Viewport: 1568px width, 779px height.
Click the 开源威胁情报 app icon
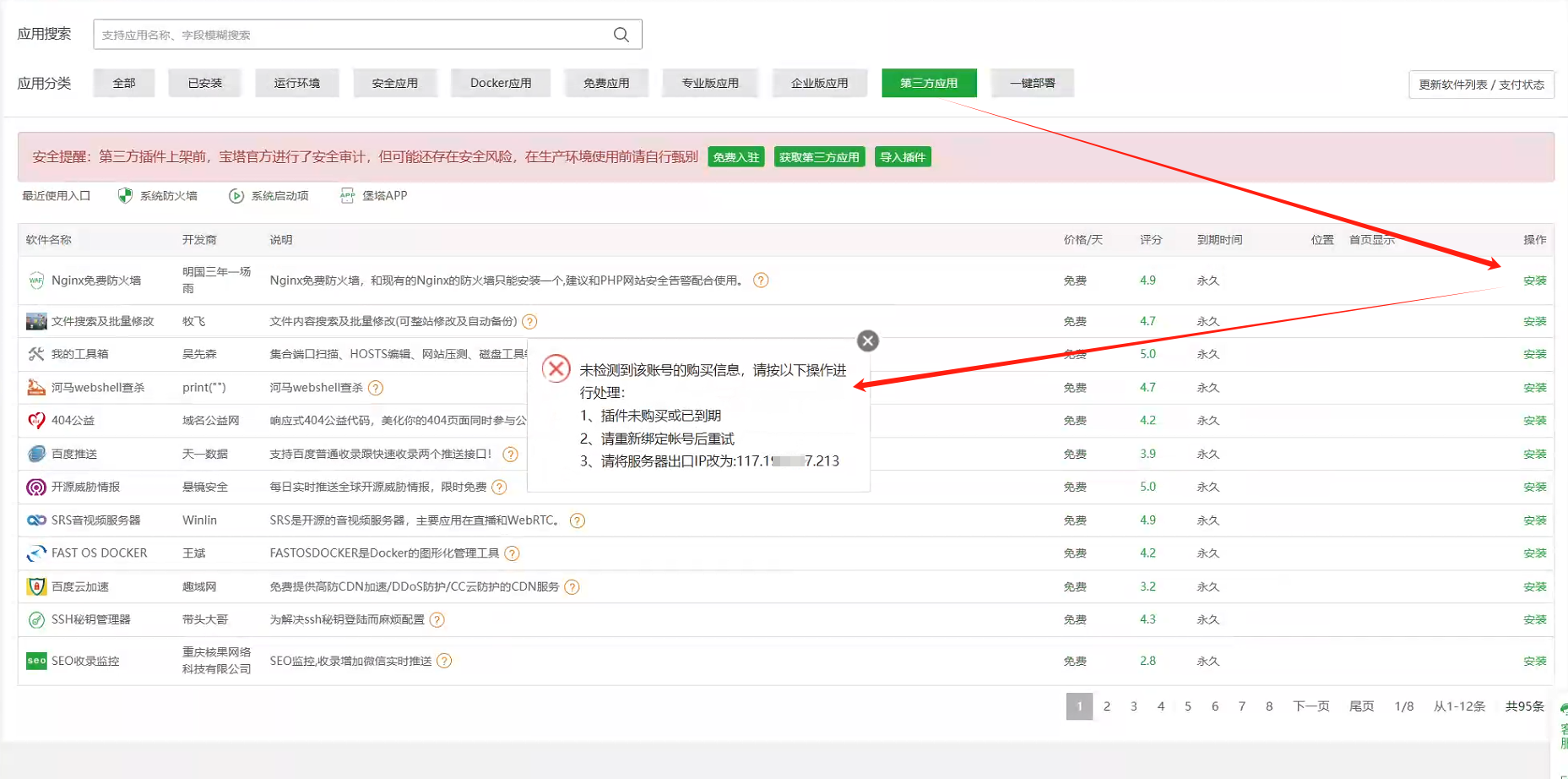coord(36,487)
